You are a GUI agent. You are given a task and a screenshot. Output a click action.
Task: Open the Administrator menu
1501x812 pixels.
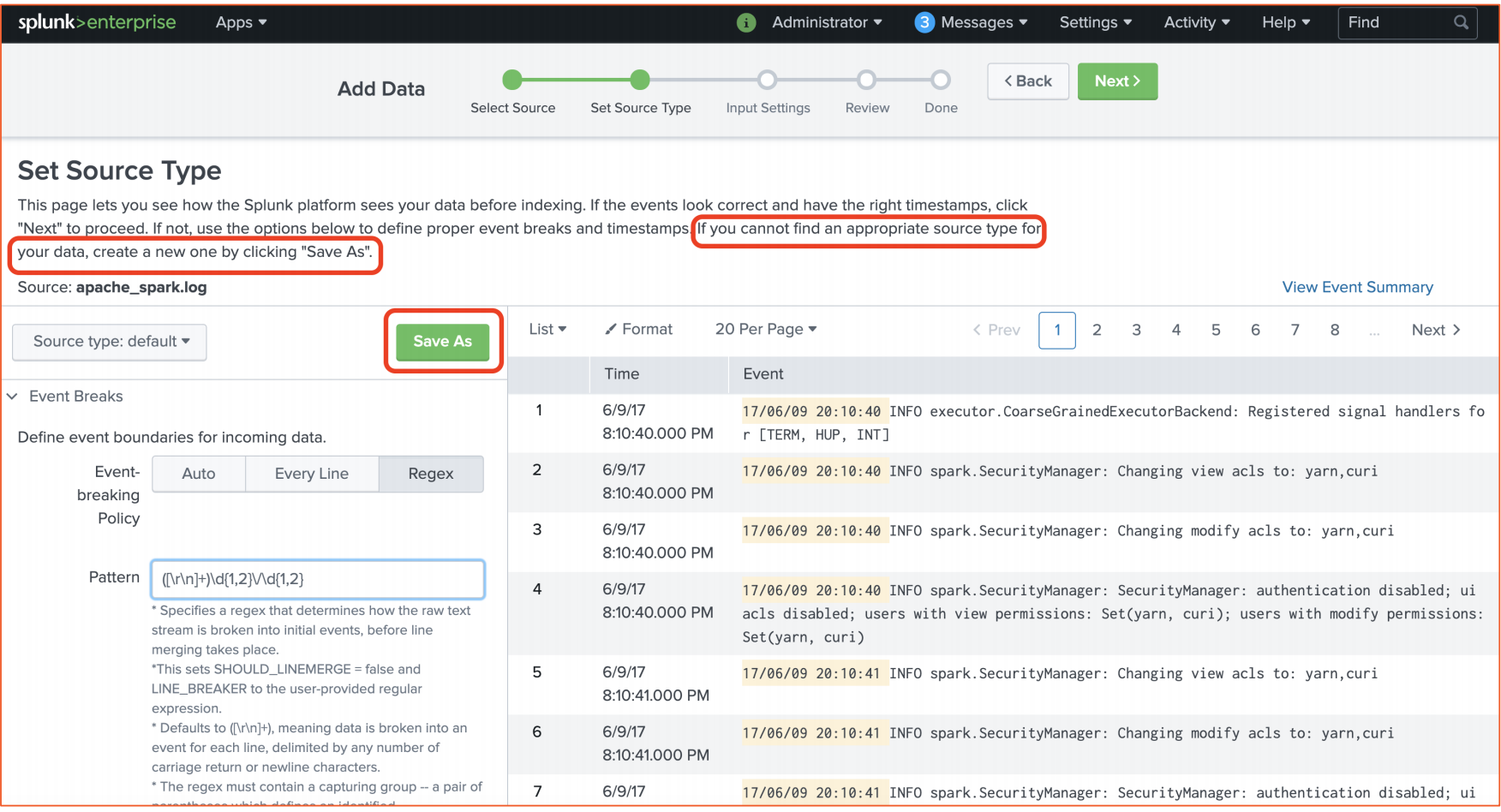click(827, 22)
